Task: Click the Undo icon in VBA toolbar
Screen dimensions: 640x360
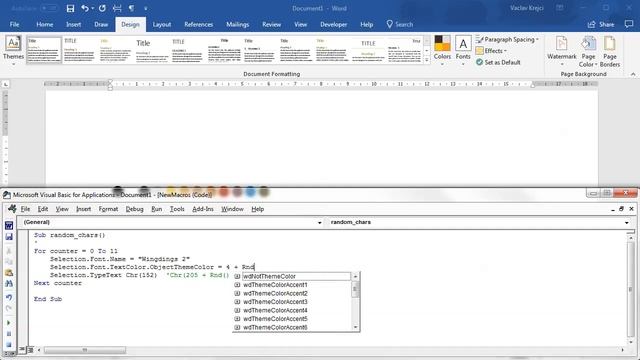Action: coord(9,297)
